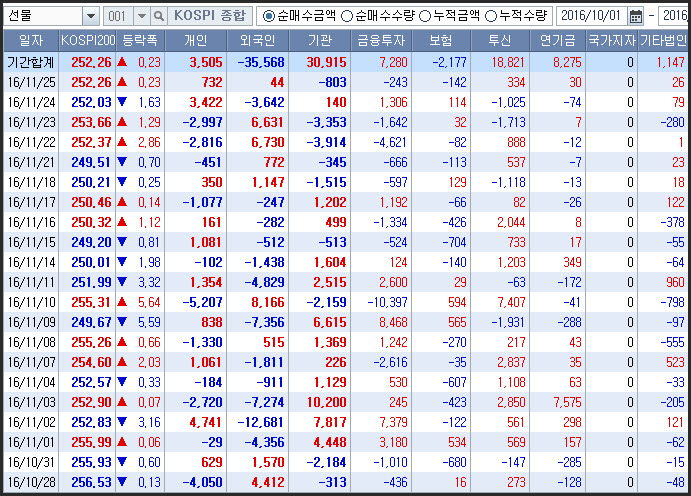Click the date 16/11/24 cell
Image resolution: width=691 pixels, height=496 pixels.
point(32,102)
